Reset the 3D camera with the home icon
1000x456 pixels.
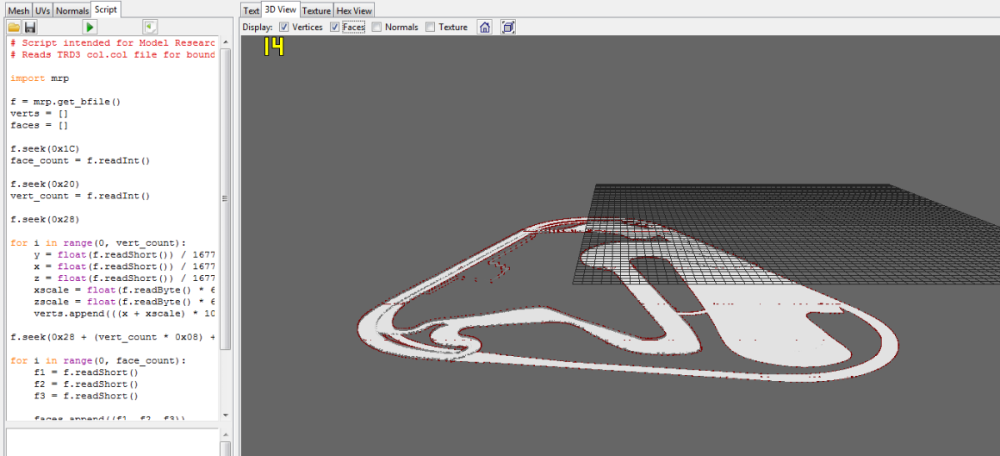coord(485,27)
